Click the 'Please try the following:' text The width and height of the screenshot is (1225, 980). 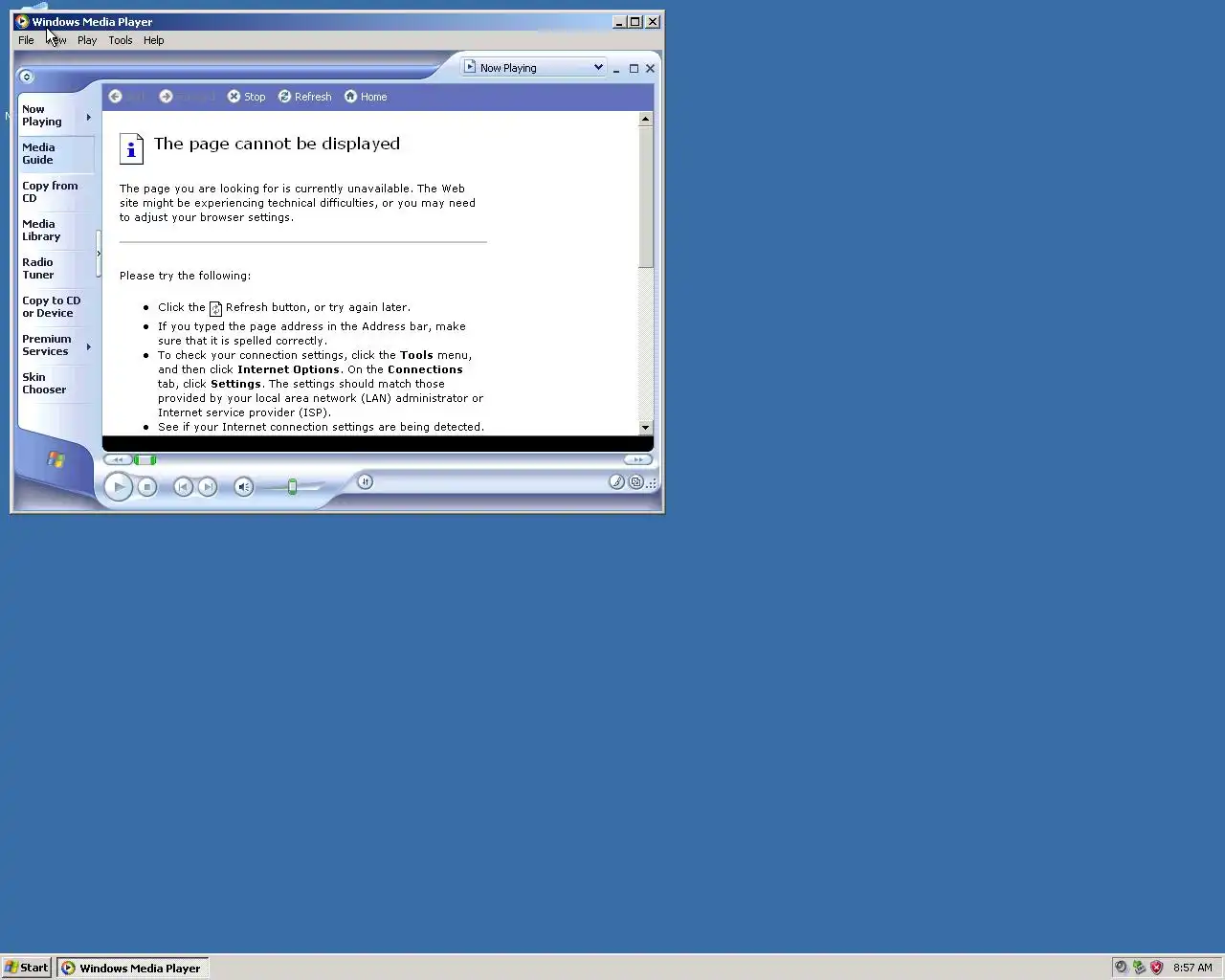pos(185,276)
